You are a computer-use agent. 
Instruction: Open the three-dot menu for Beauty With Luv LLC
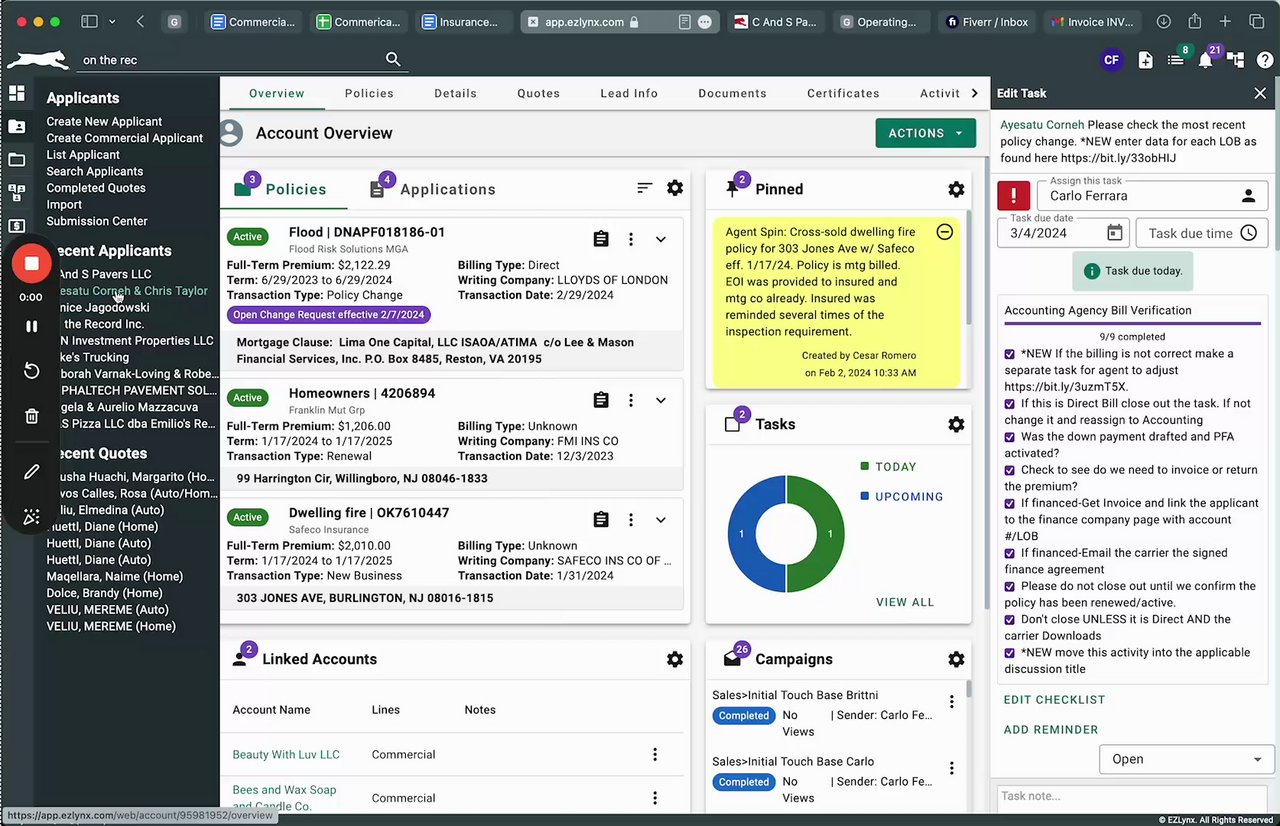(x=655, y=755)
